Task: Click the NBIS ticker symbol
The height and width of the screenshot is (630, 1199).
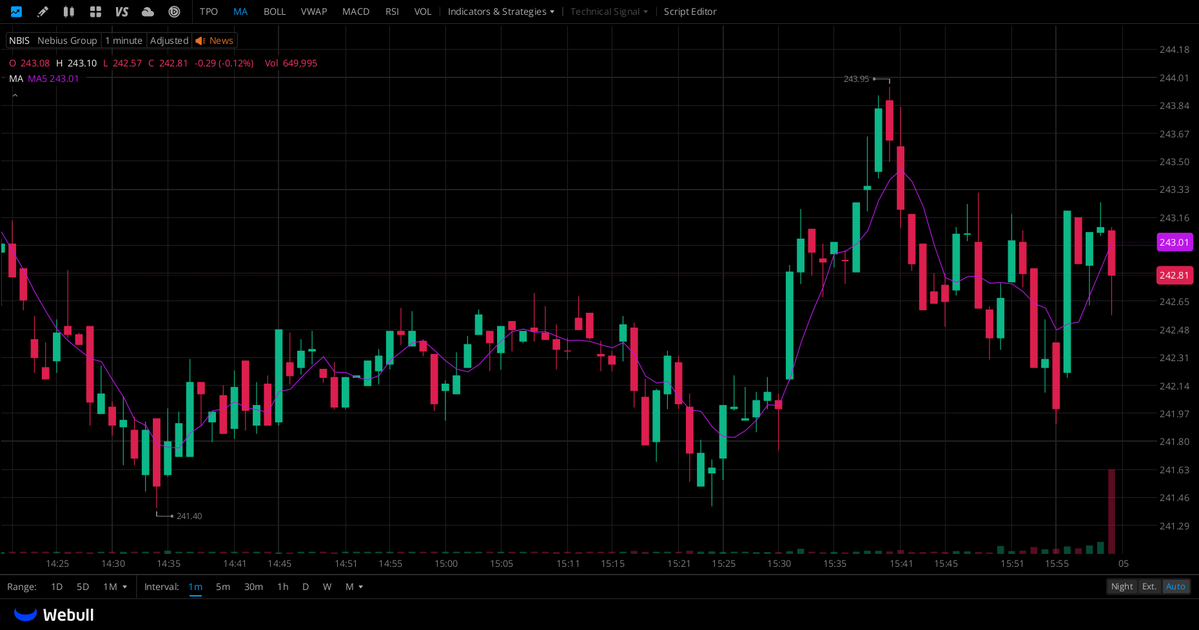Action: coord(19,41)
